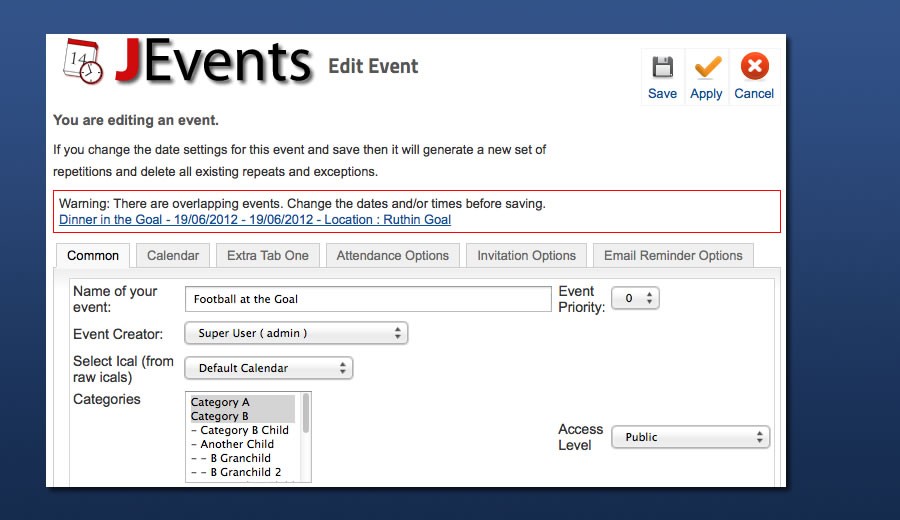Switch to the Common tab
The height and width of the screenshot is (520, 900).
[93, 256]
